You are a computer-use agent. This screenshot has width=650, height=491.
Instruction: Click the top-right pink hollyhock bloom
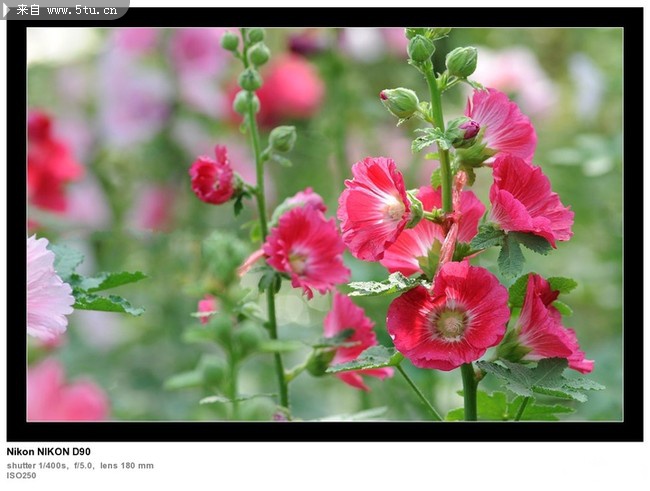(x=500, y=125)
